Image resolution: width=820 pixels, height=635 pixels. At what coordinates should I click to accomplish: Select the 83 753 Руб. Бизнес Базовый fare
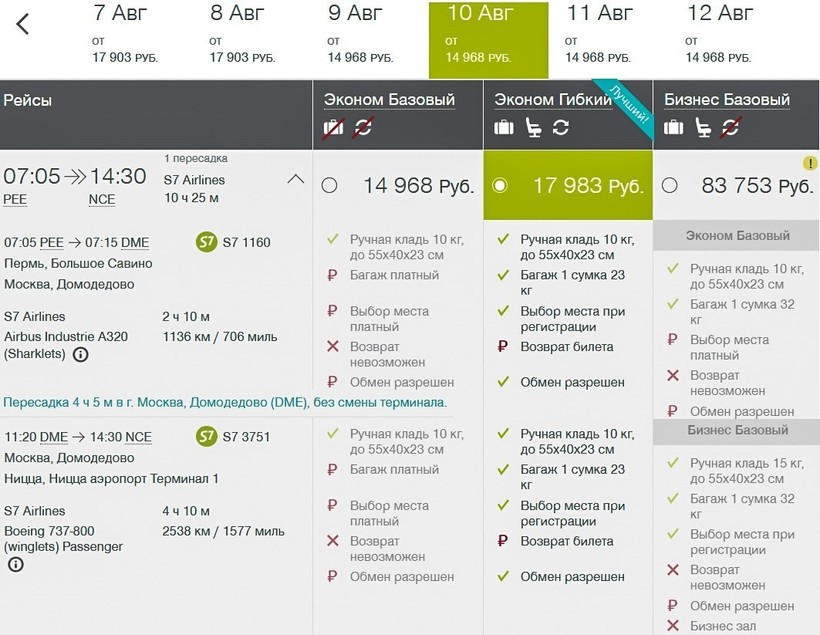coord(670,185)
